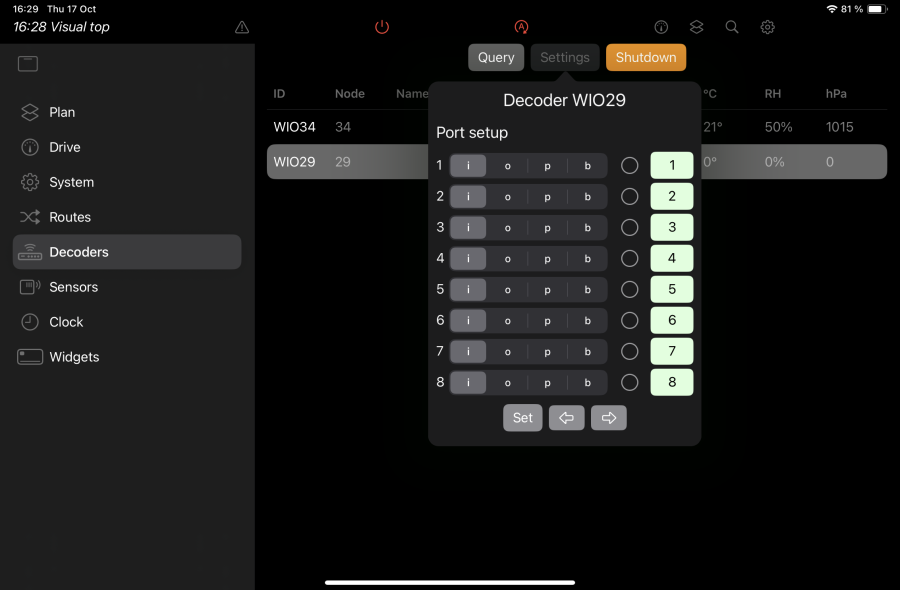Open the Drive section in the sidebar

[x=30, y=147]
